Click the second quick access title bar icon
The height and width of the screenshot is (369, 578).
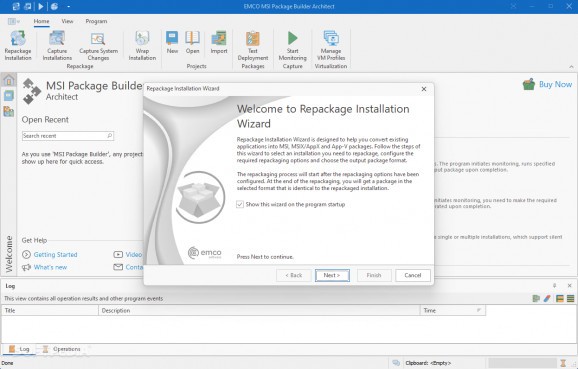click(28, 6)
